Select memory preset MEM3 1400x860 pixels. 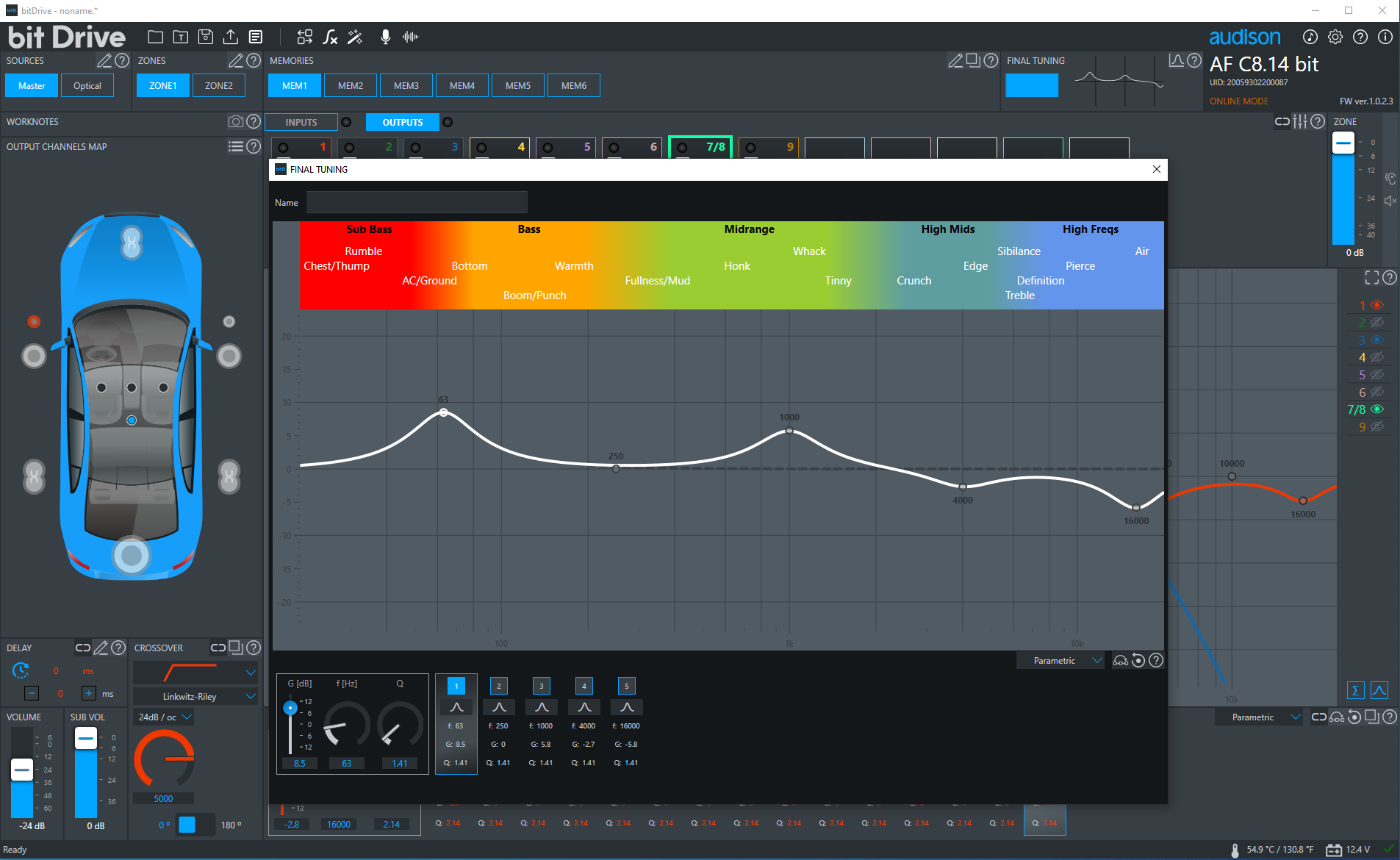(406, 85)
